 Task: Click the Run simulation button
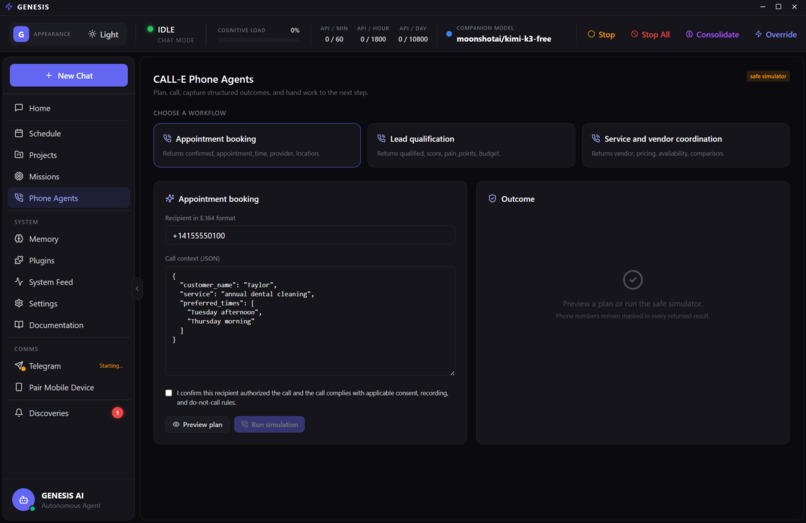click(x=269, y=424)
